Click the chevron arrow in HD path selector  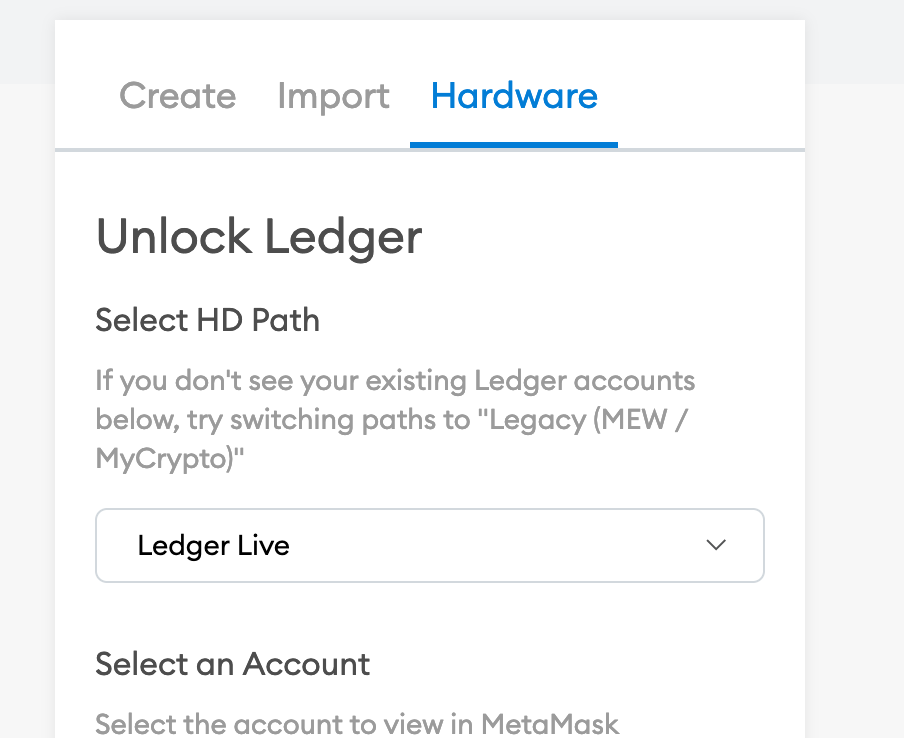(x=715, y=546)
